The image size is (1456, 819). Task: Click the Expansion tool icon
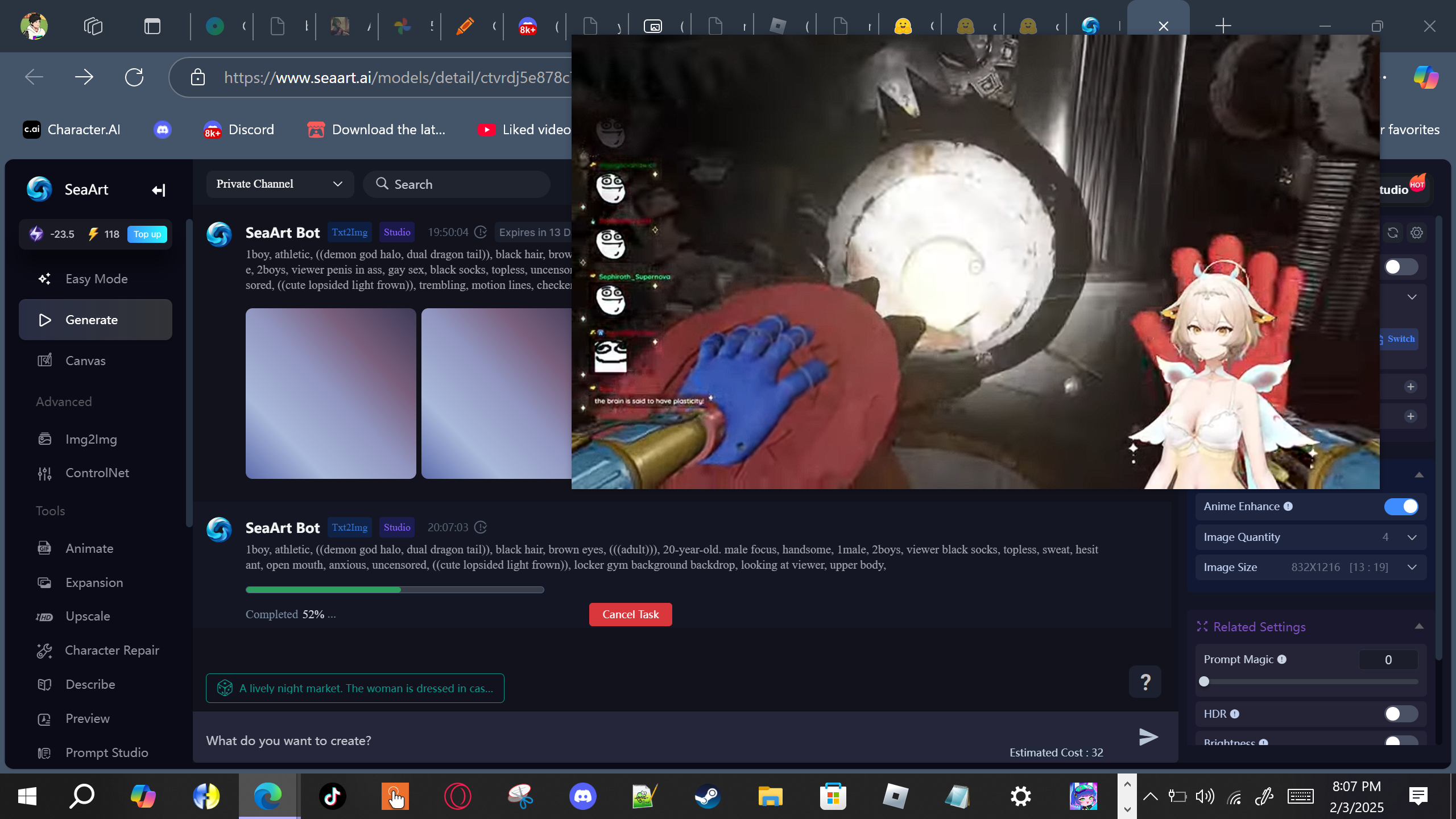44,582
